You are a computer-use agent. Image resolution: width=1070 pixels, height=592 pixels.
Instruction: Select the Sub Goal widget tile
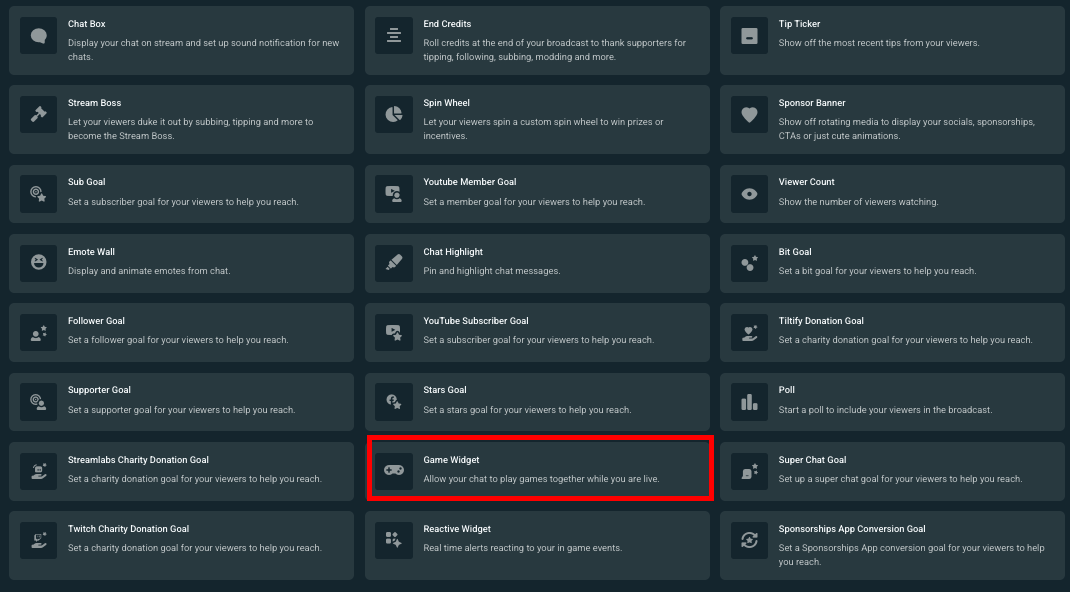coord(181,194)
